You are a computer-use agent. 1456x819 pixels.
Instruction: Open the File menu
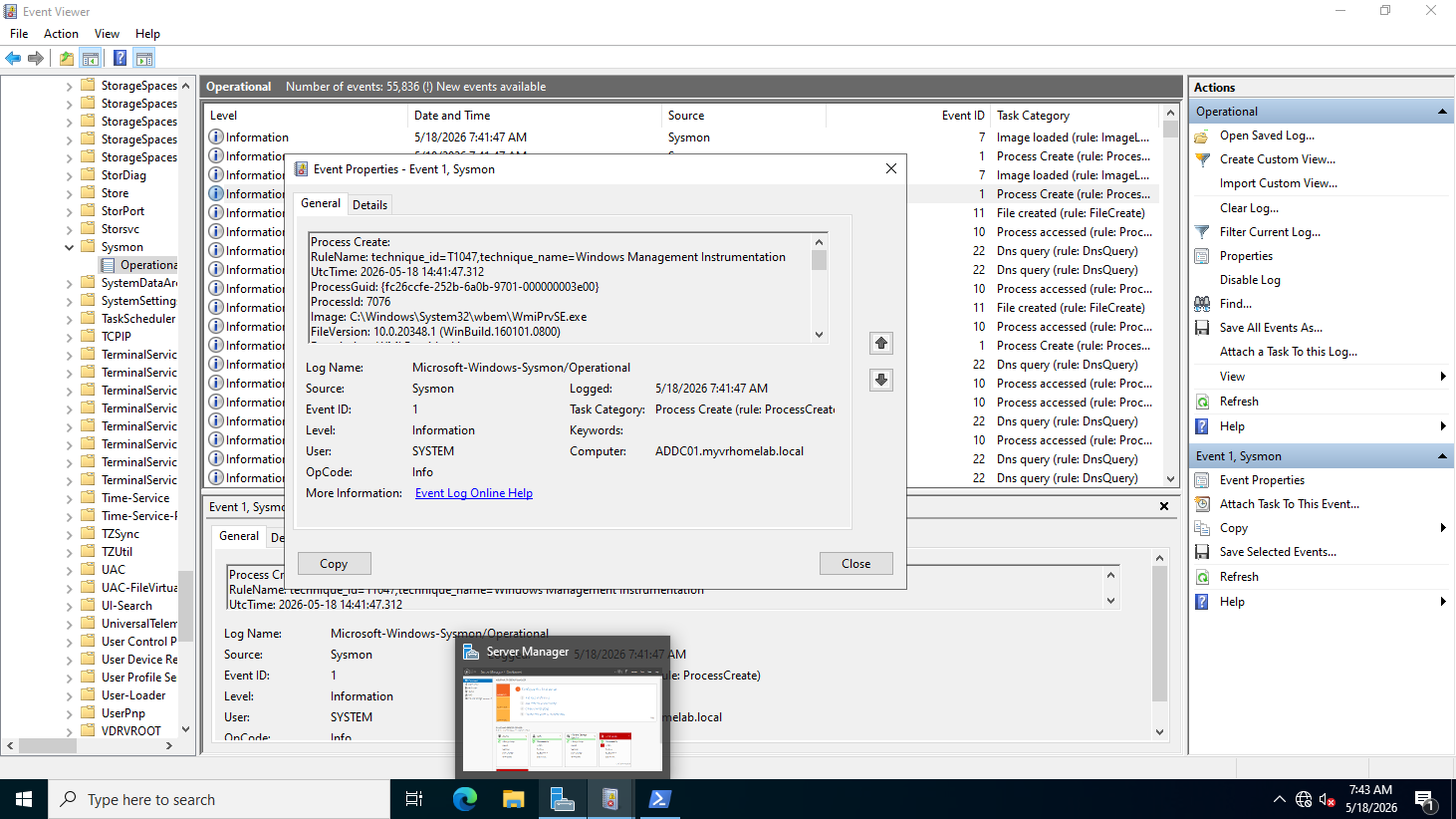(x=19, y=34)
